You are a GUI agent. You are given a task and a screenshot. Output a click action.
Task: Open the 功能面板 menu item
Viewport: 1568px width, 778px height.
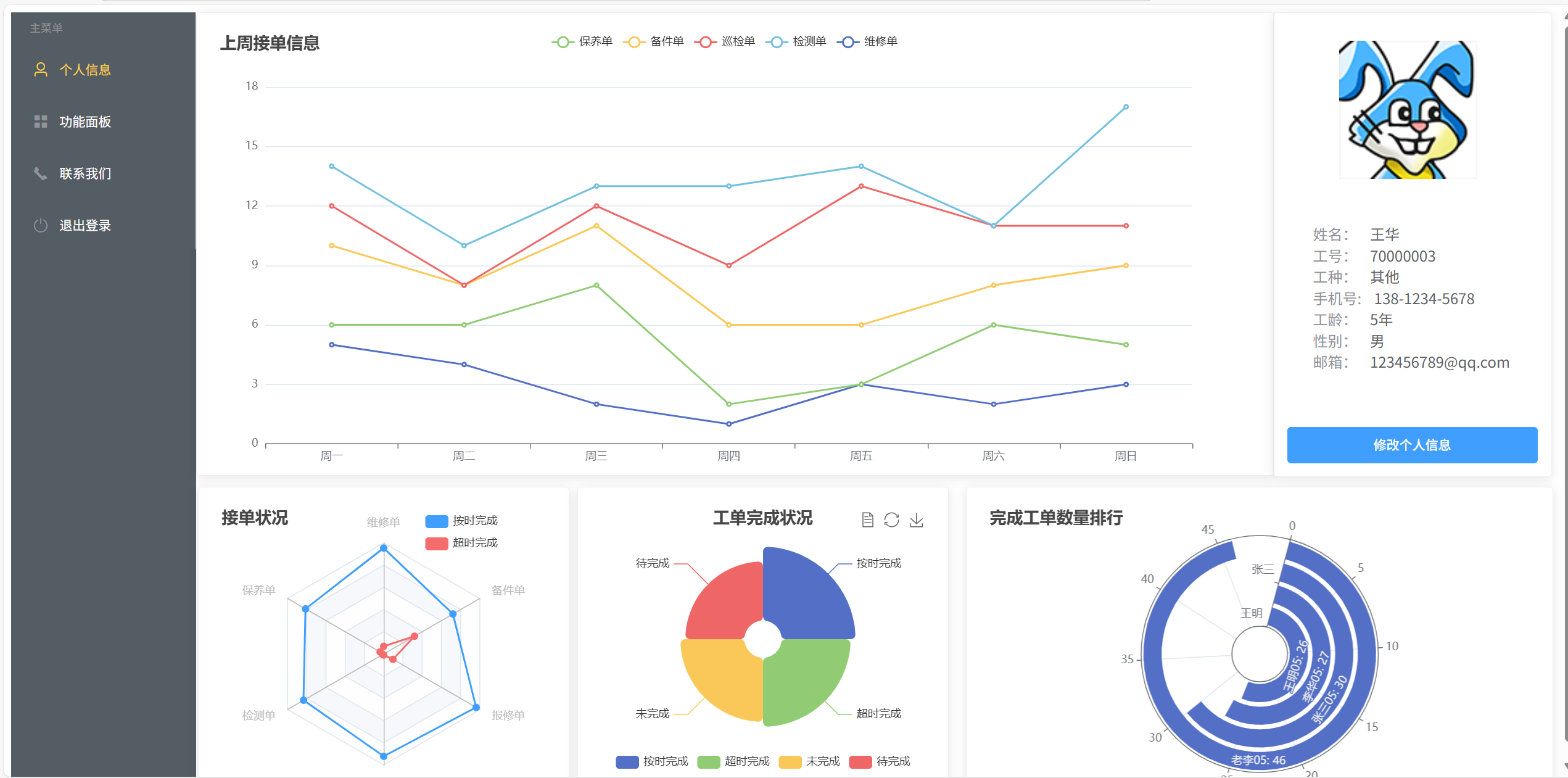[85, 122]
